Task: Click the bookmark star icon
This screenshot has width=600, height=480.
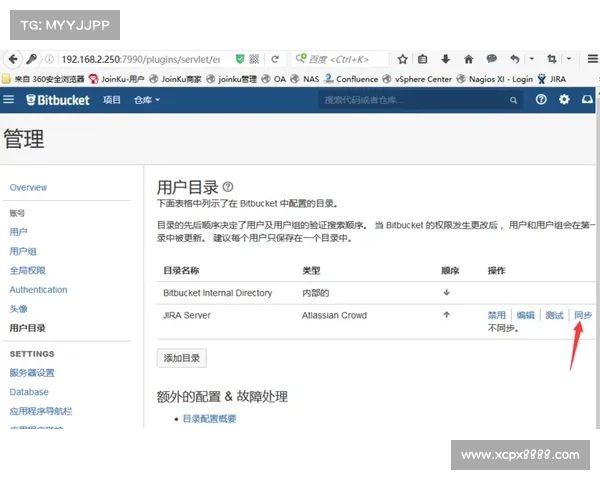Action: coord(402,59)
